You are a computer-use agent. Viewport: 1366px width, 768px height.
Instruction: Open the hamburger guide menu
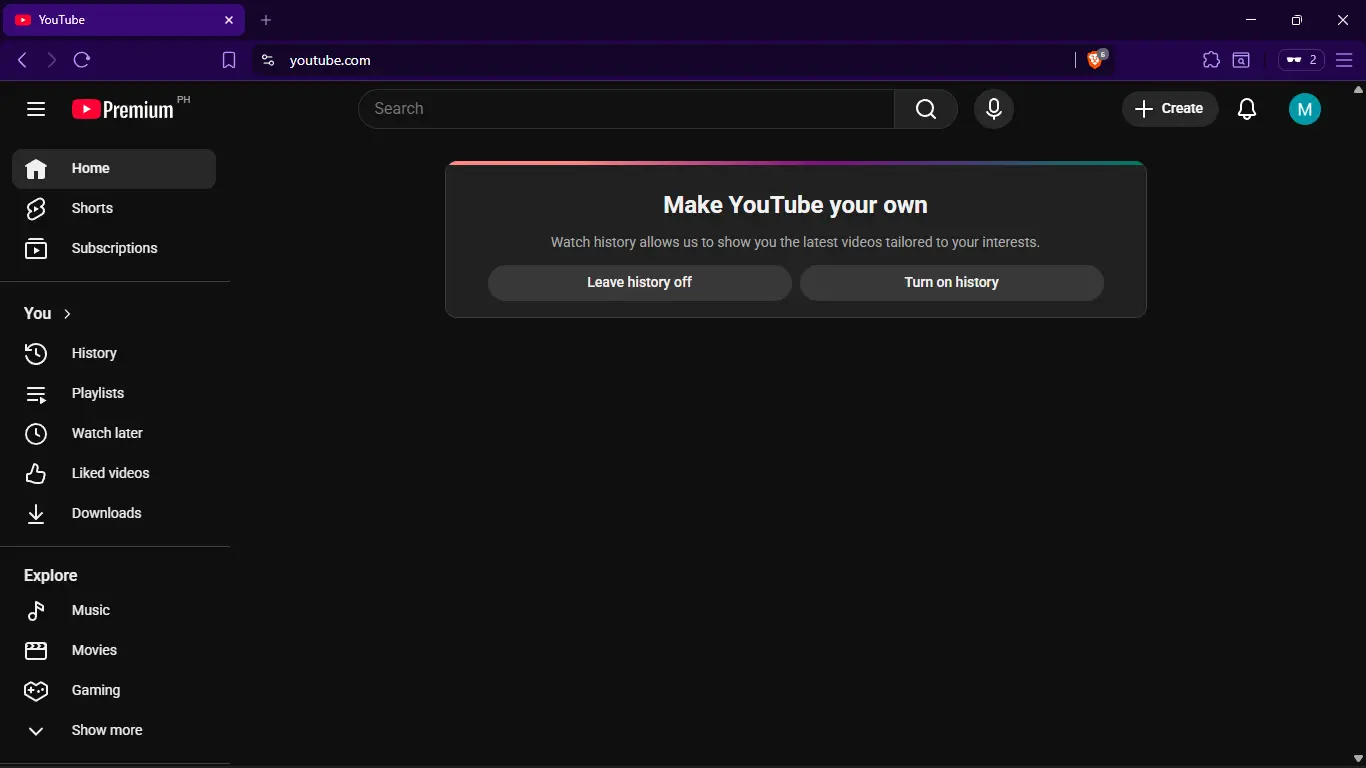pos(36,109)
